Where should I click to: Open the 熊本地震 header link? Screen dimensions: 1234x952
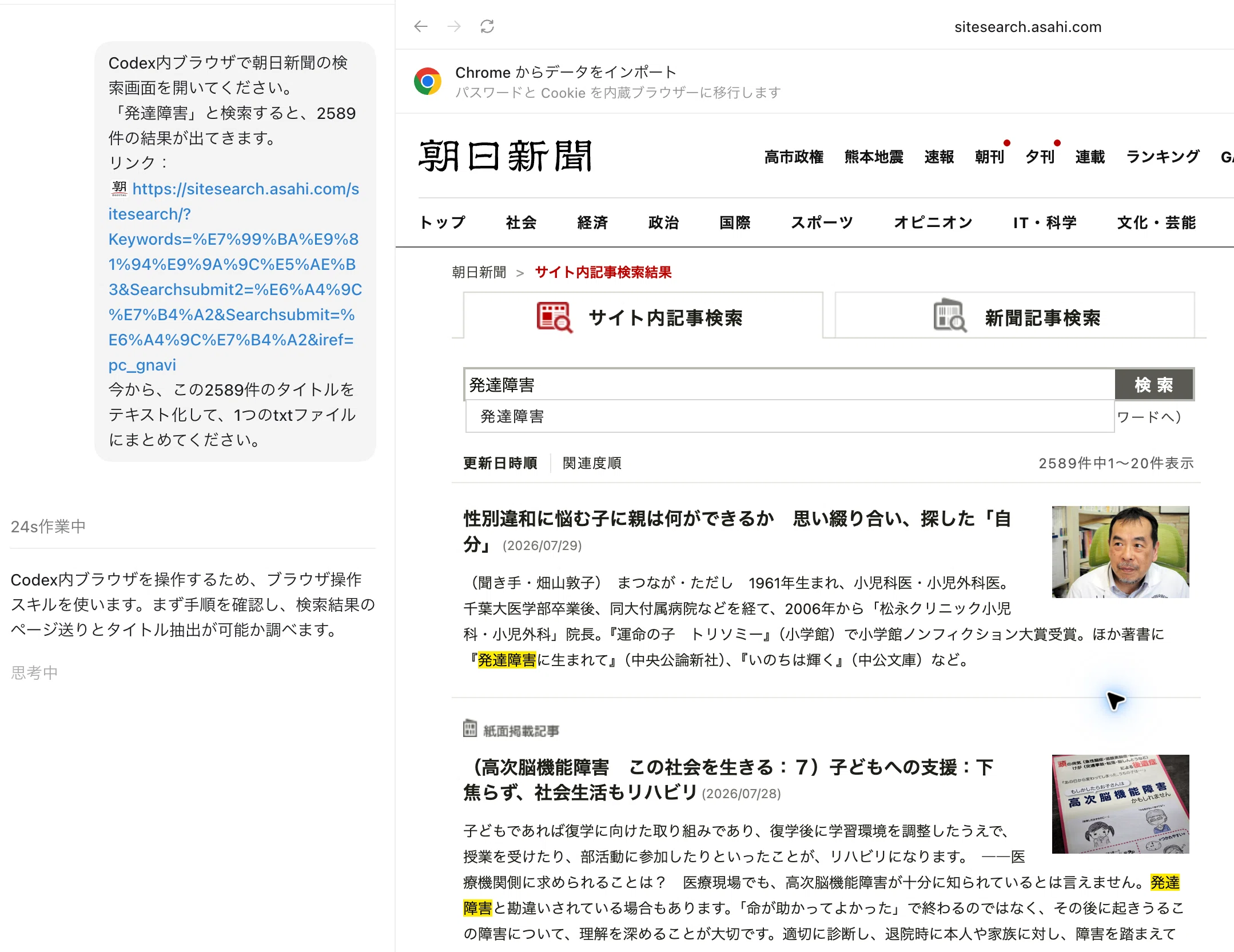click(x=874, y=157)
